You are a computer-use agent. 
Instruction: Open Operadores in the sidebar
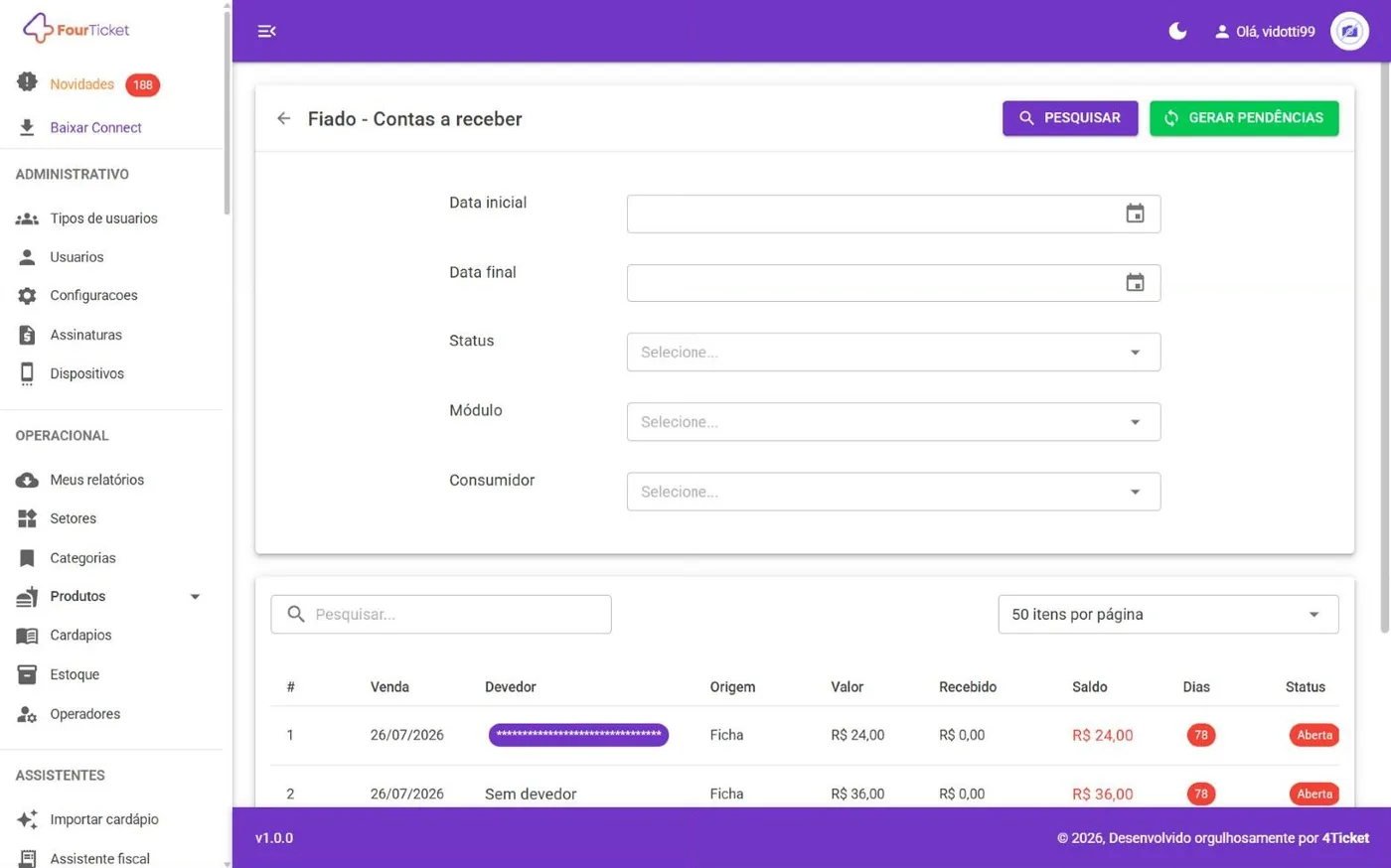click(x=85, y=714)
